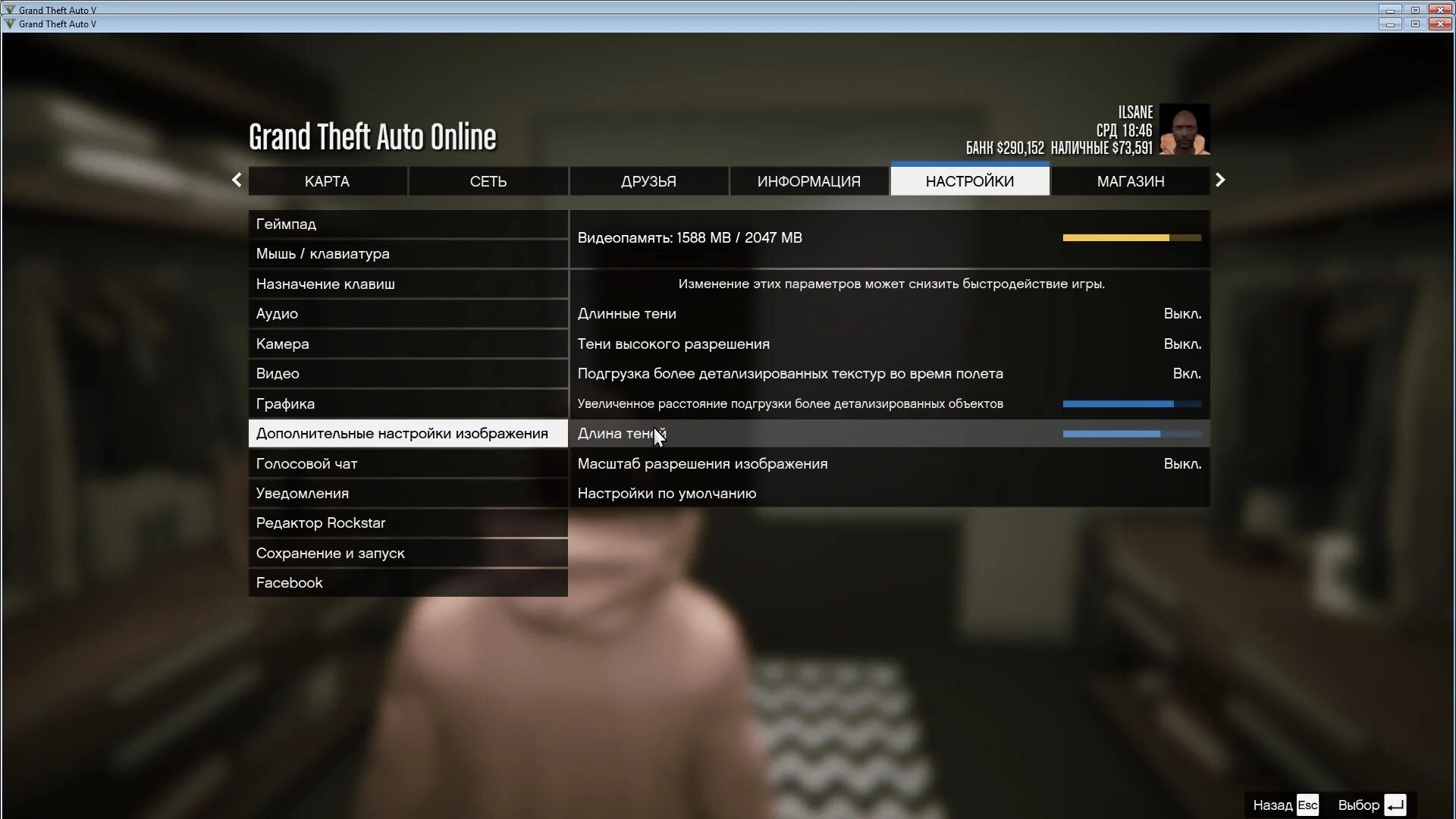This screenshot has height=819, width=1456.
Task: Switch to the КАРТА tab
Action: coord(327,181)
